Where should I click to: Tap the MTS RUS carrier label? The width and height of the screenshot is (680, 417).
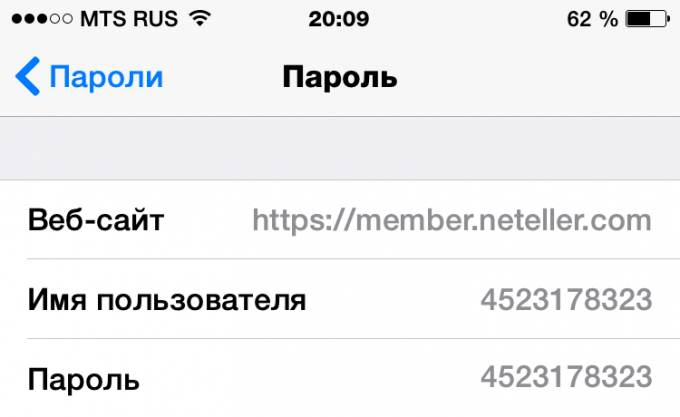click(x=129, y=19)
